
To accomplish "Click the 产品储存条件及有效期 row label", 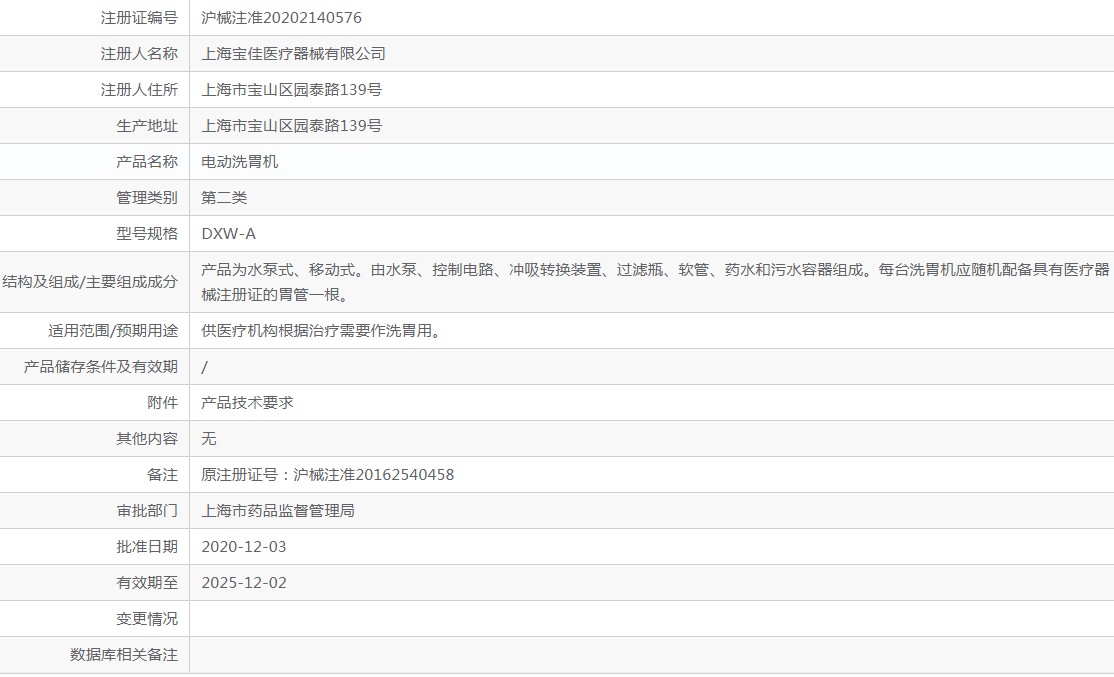I will (x=101, y=367).
